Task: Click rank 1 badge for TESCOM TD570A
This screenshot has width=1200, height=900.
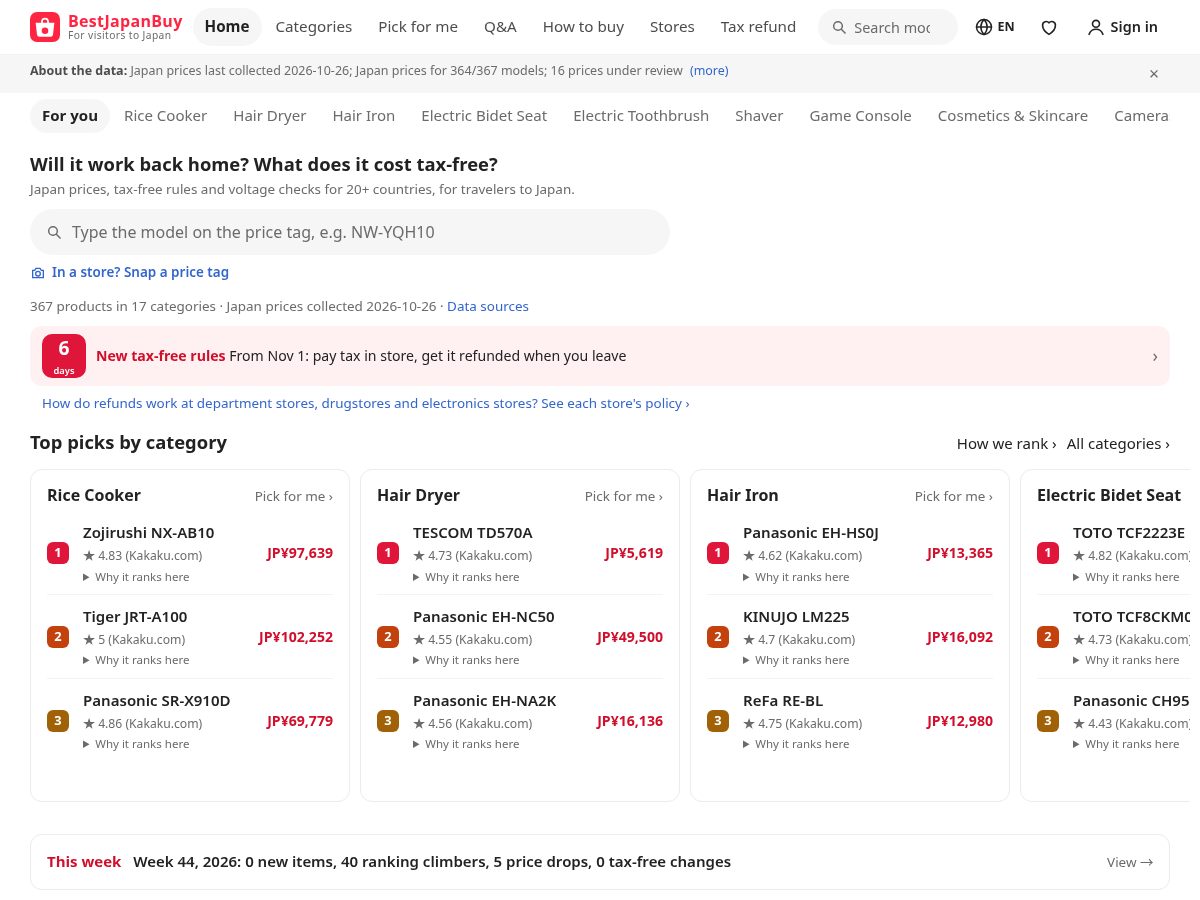Action: click(x=388, y=553)
